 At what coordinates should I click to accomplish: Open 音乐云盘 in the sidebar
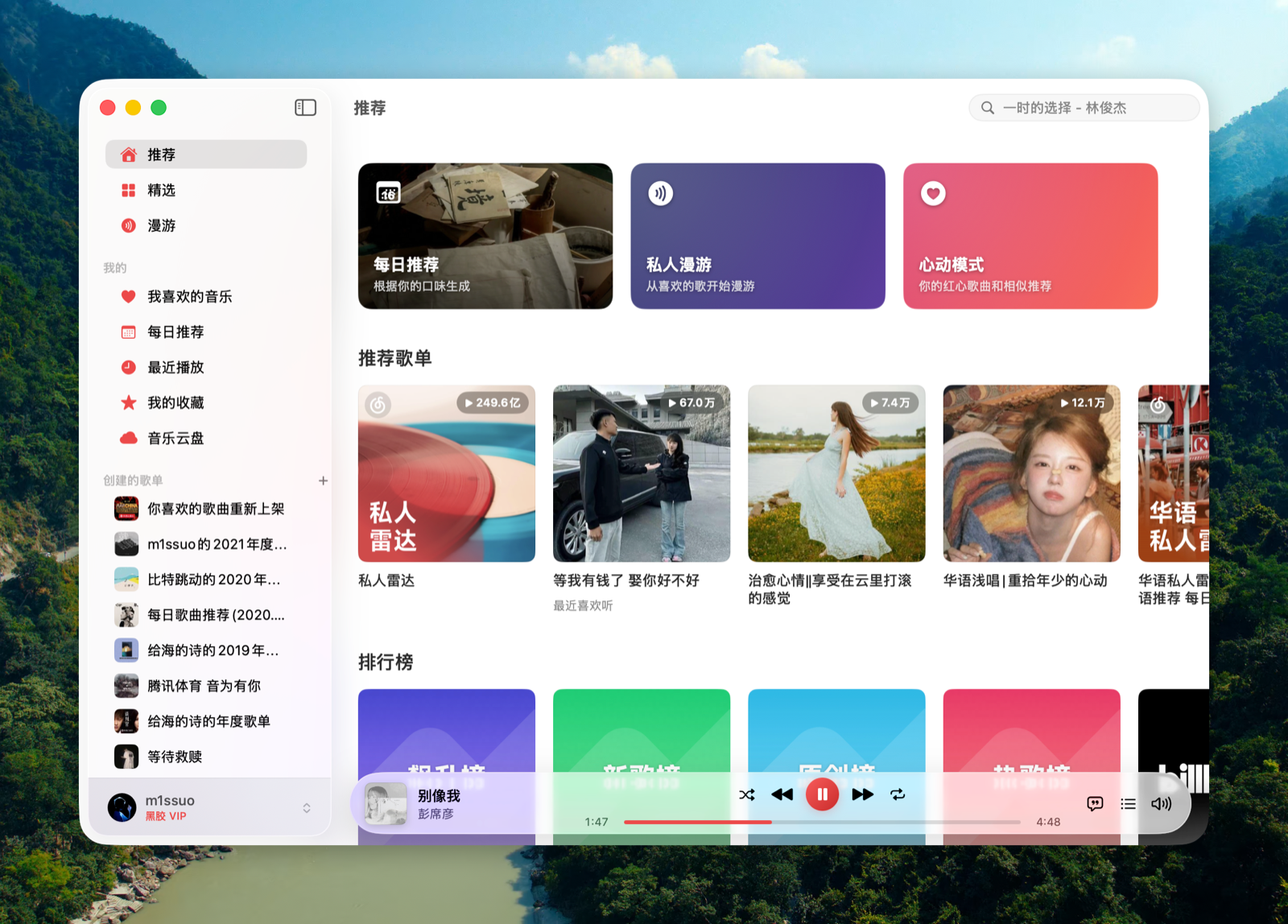click(x=206, y=438)
